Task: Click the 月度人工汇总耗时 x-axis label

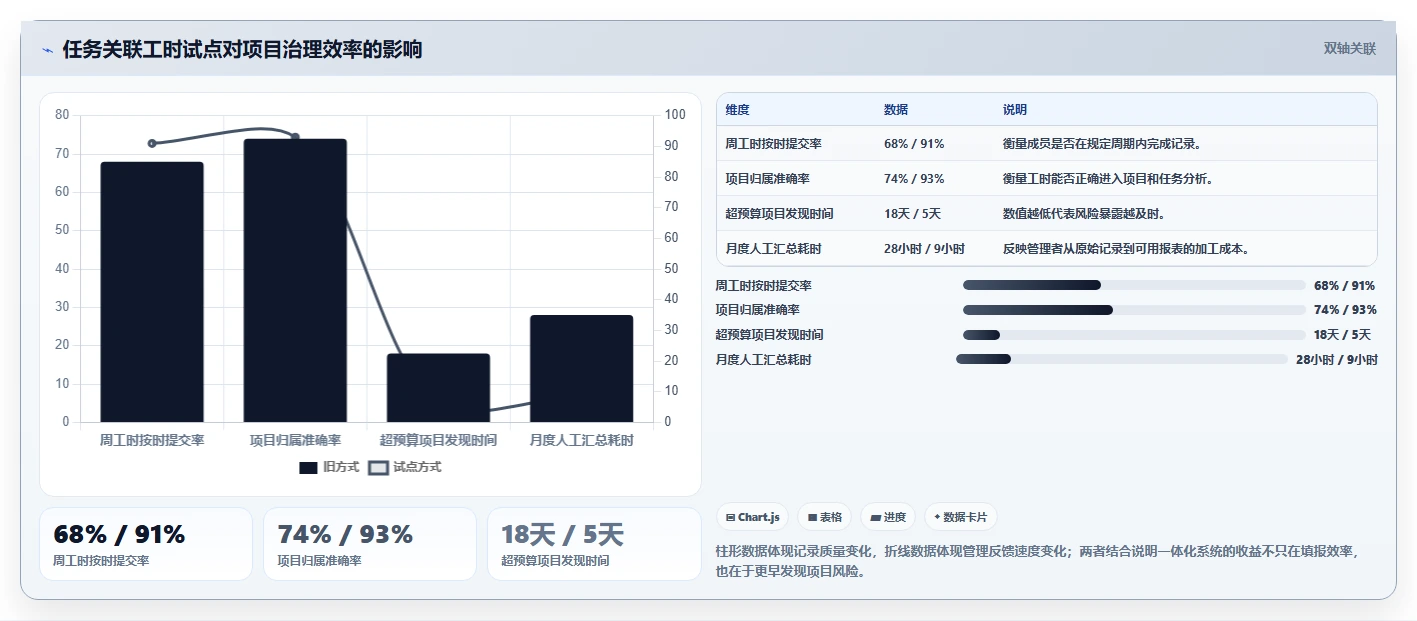Action: point(581,440)
